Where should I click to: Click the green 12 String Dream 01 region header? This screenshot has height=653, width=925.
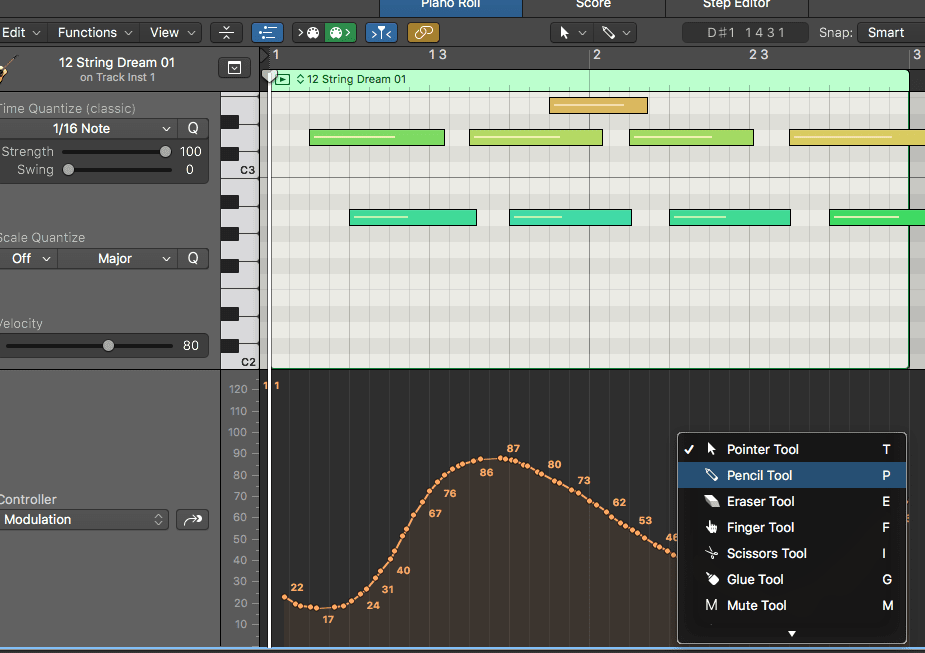pos(590,79)
